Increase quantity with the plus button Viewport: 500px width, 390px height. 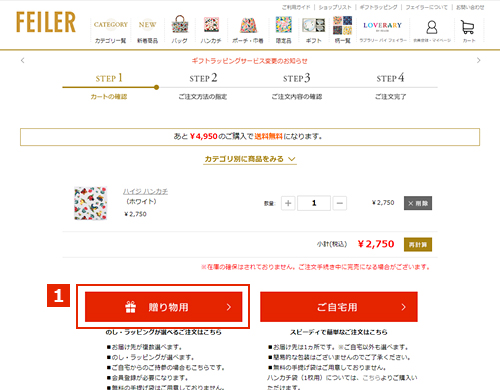[x=288, y=203]
